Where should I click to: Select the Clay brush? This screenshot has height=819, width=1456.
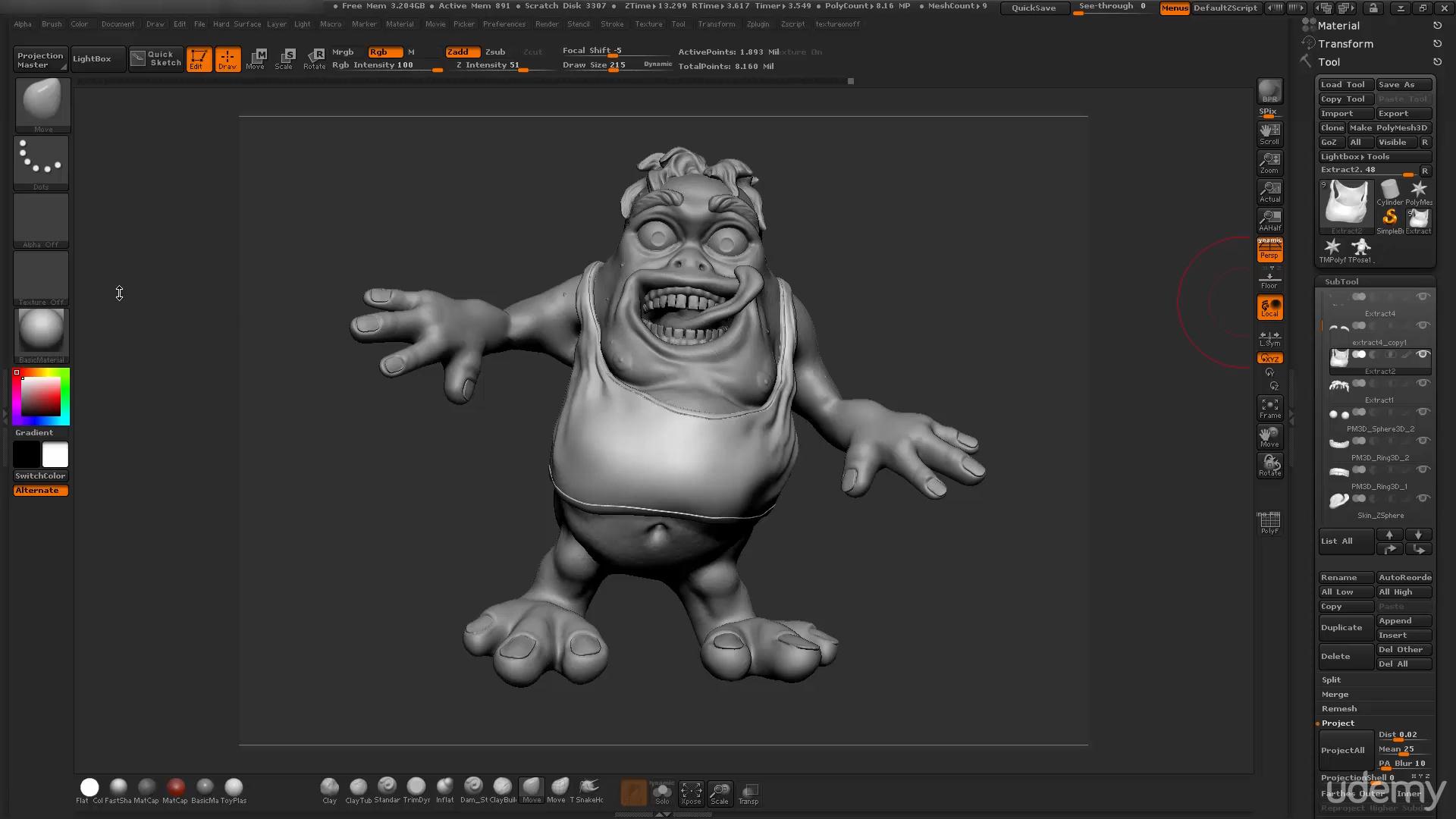click(329, 791)
